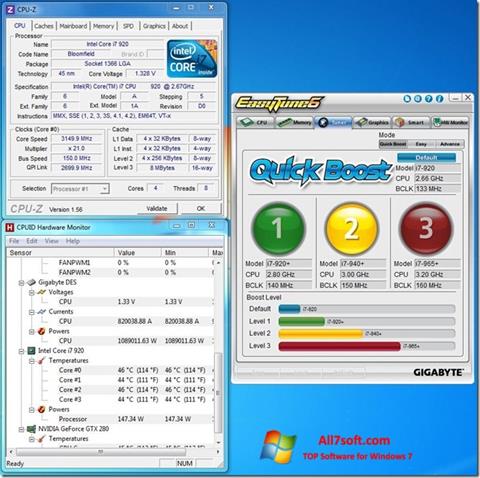Collapse the Intel Core i7 920 node
The height and width of the screenshot is (478, 480).
[x=21, y=351]
